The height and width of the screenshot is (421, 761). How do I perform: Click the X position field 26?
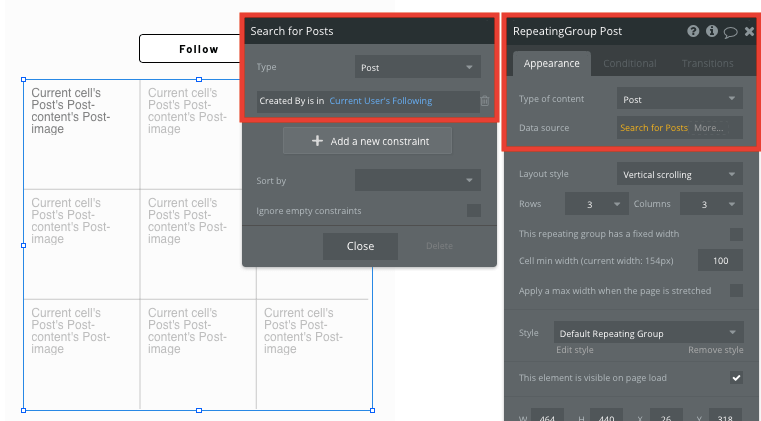(665, 417)
